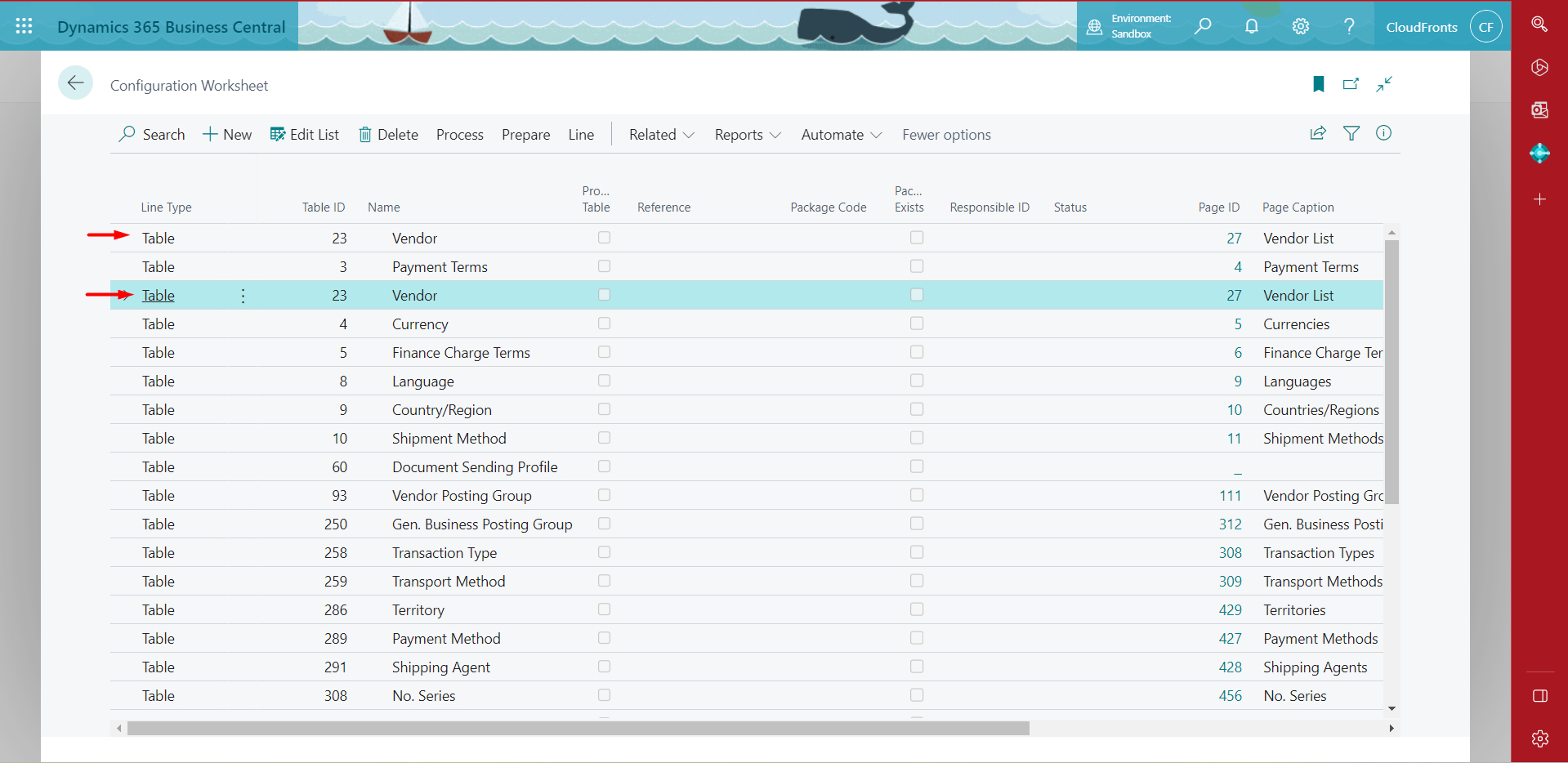Screen dimensions: 1568x763
Task: Click the help question mark icon
Action: coord(1349,26)
